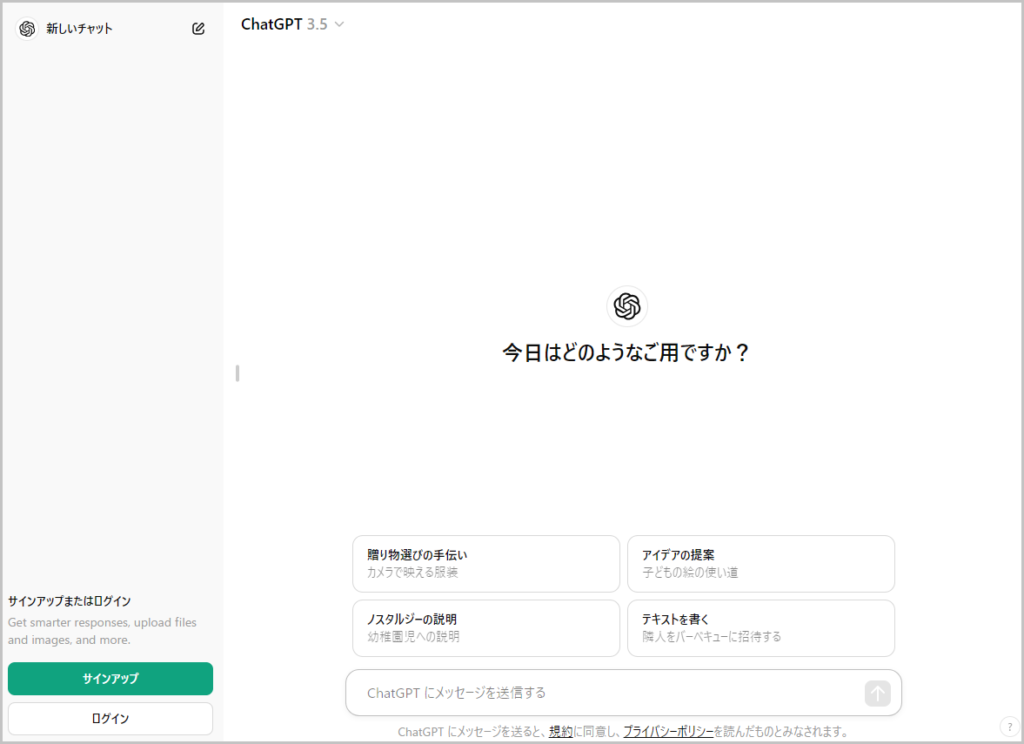The image size is (1024, 744).
Task: Click the ChatGPT logo in the sidebar
Action: (27, 29)
